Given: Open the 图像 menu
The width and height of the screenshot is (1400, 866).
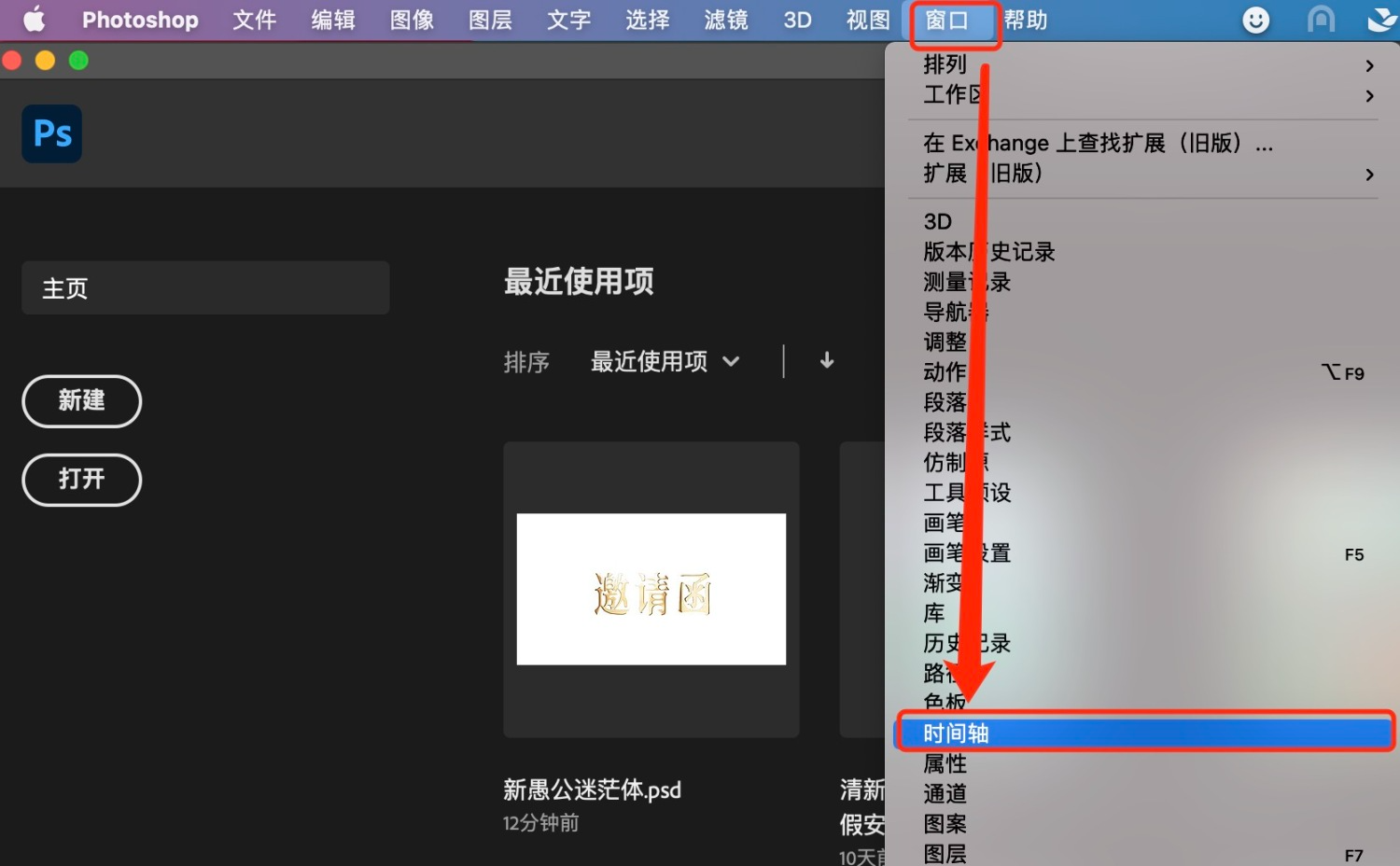Looking at the screenshot, I should pos(412,20).
